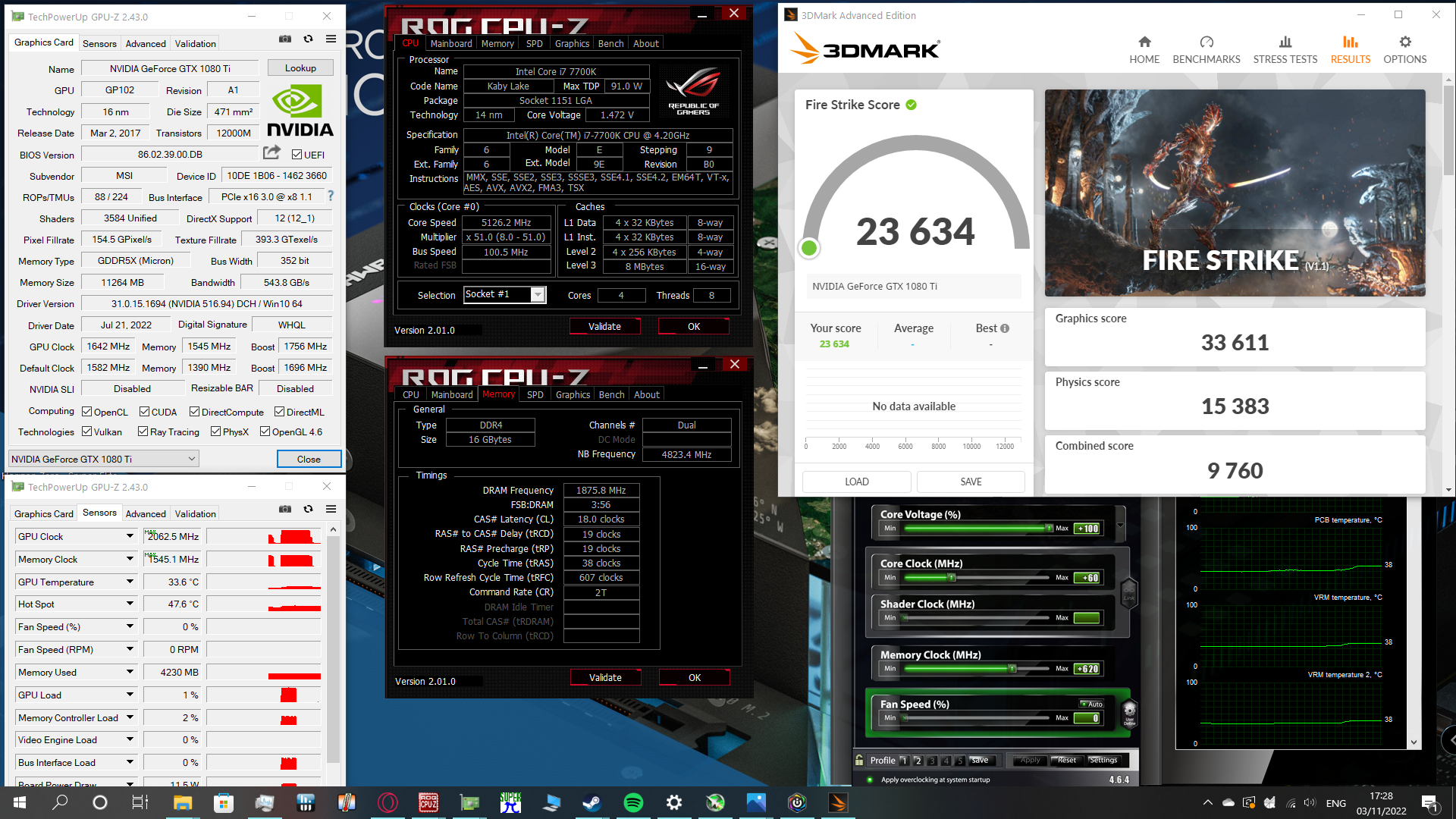Viewport: 1456px width, 819px height.
Task: Click Close button in GPU-Z
Action: click(x=309, y=459)
